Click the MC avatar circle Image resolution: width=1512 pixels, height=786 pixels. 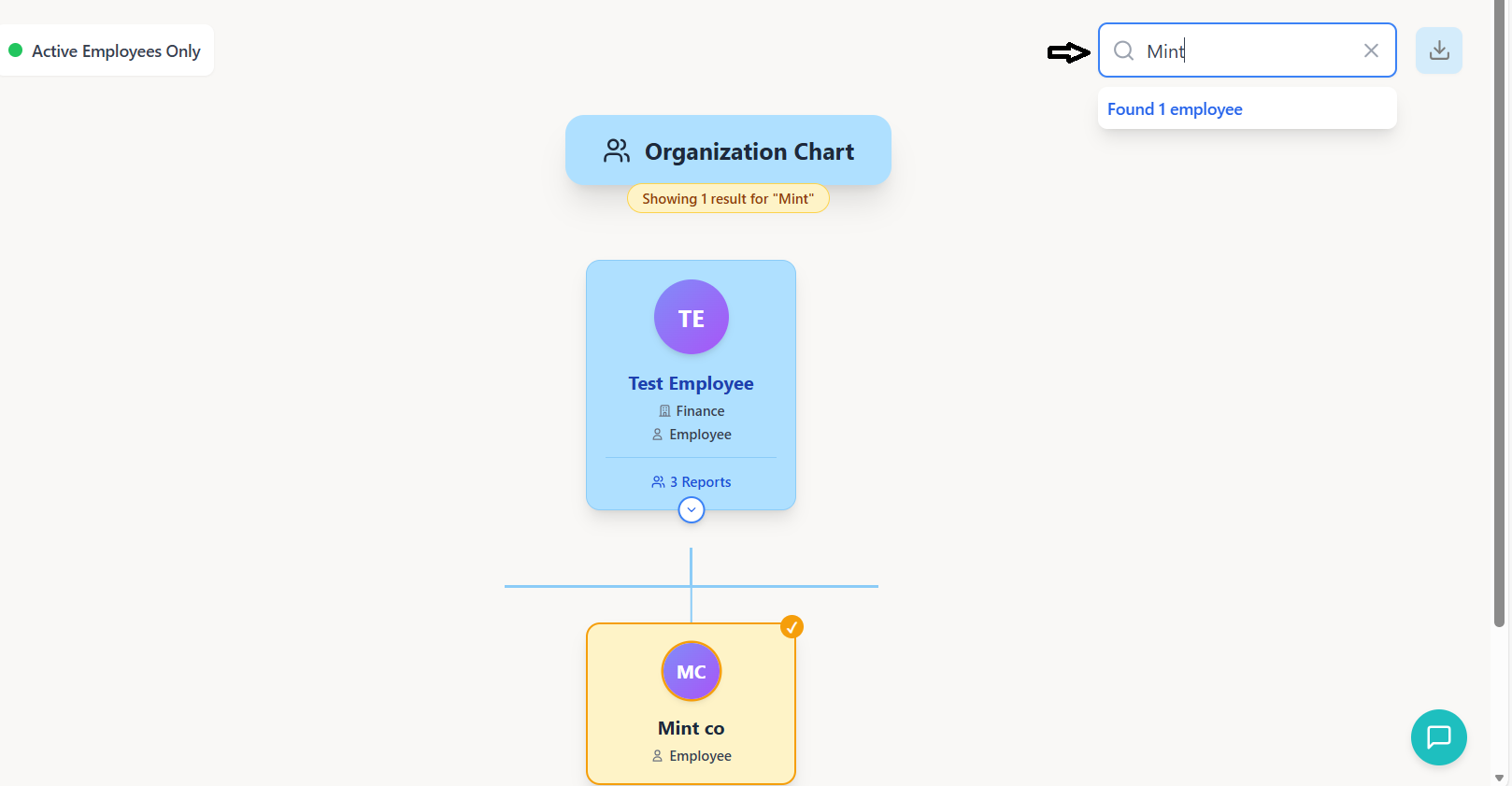pyautogui.click(x=692, y=671)
